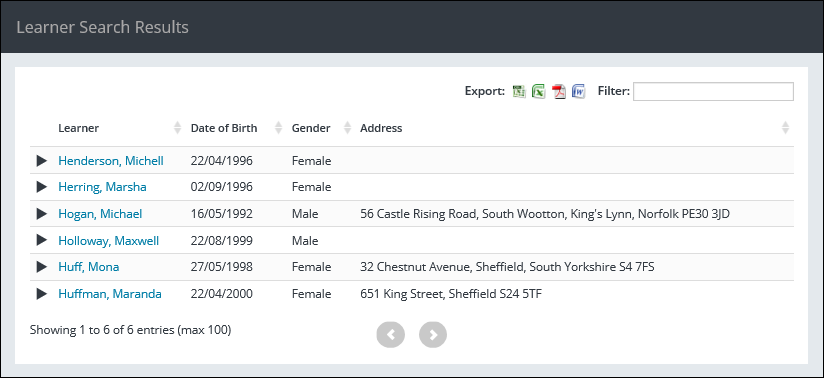Expand Holloway, Maxwell row details
The width and height of the screenshot is (824, 378).
click(42, 240)
